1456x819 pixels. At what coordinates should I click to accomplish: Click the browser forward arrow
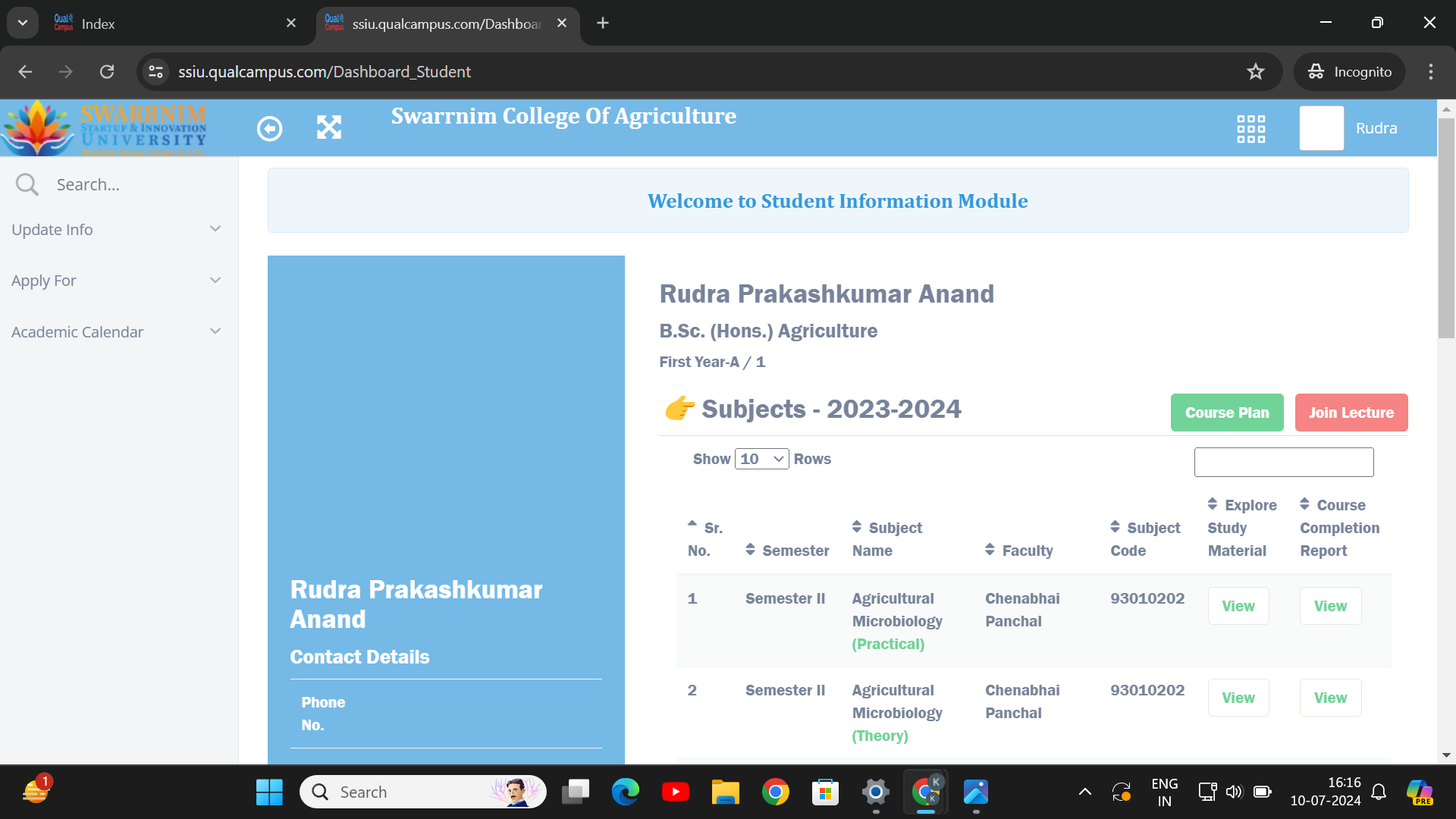(66, 71)
